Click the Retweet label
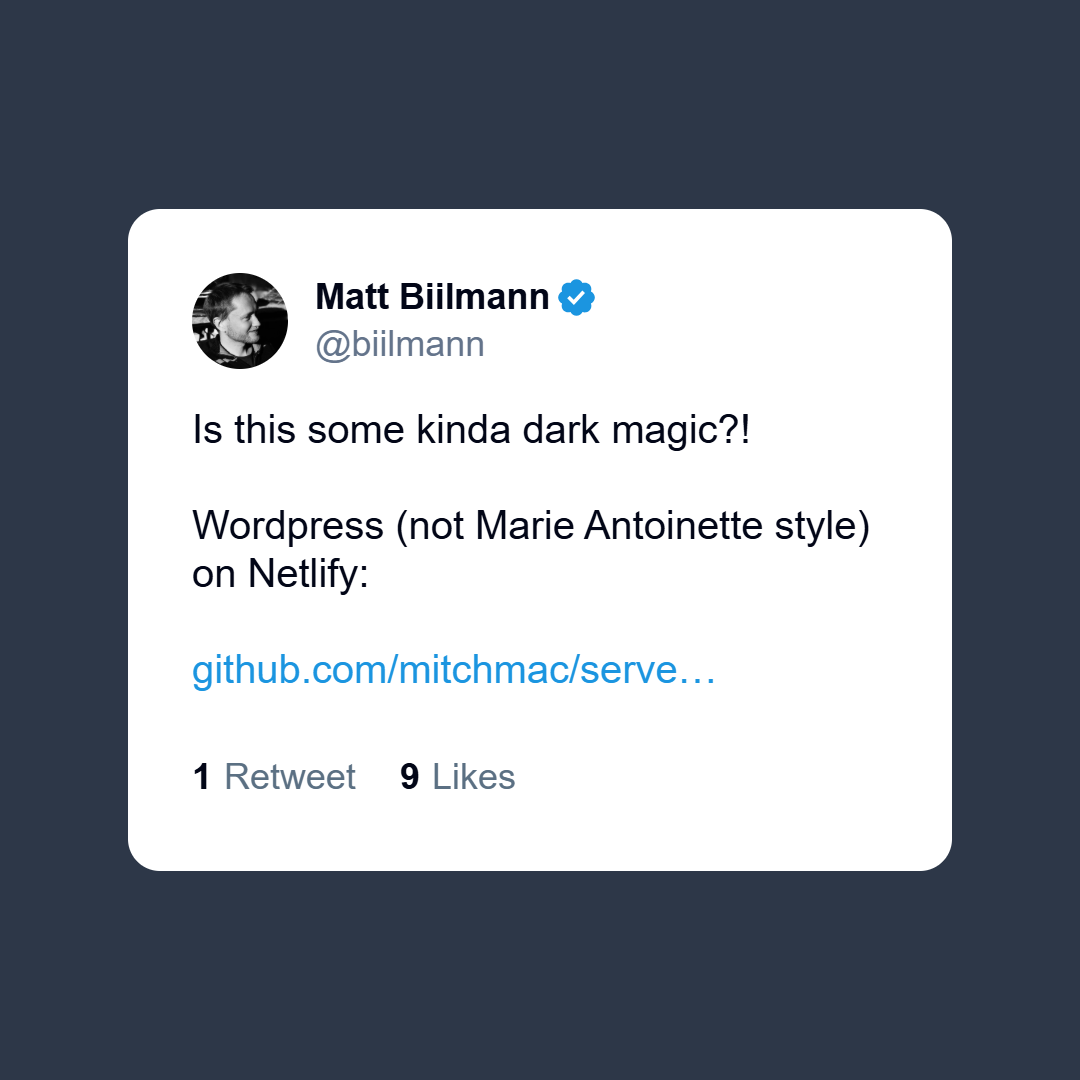1080x1080 pixels. (290, 777)
